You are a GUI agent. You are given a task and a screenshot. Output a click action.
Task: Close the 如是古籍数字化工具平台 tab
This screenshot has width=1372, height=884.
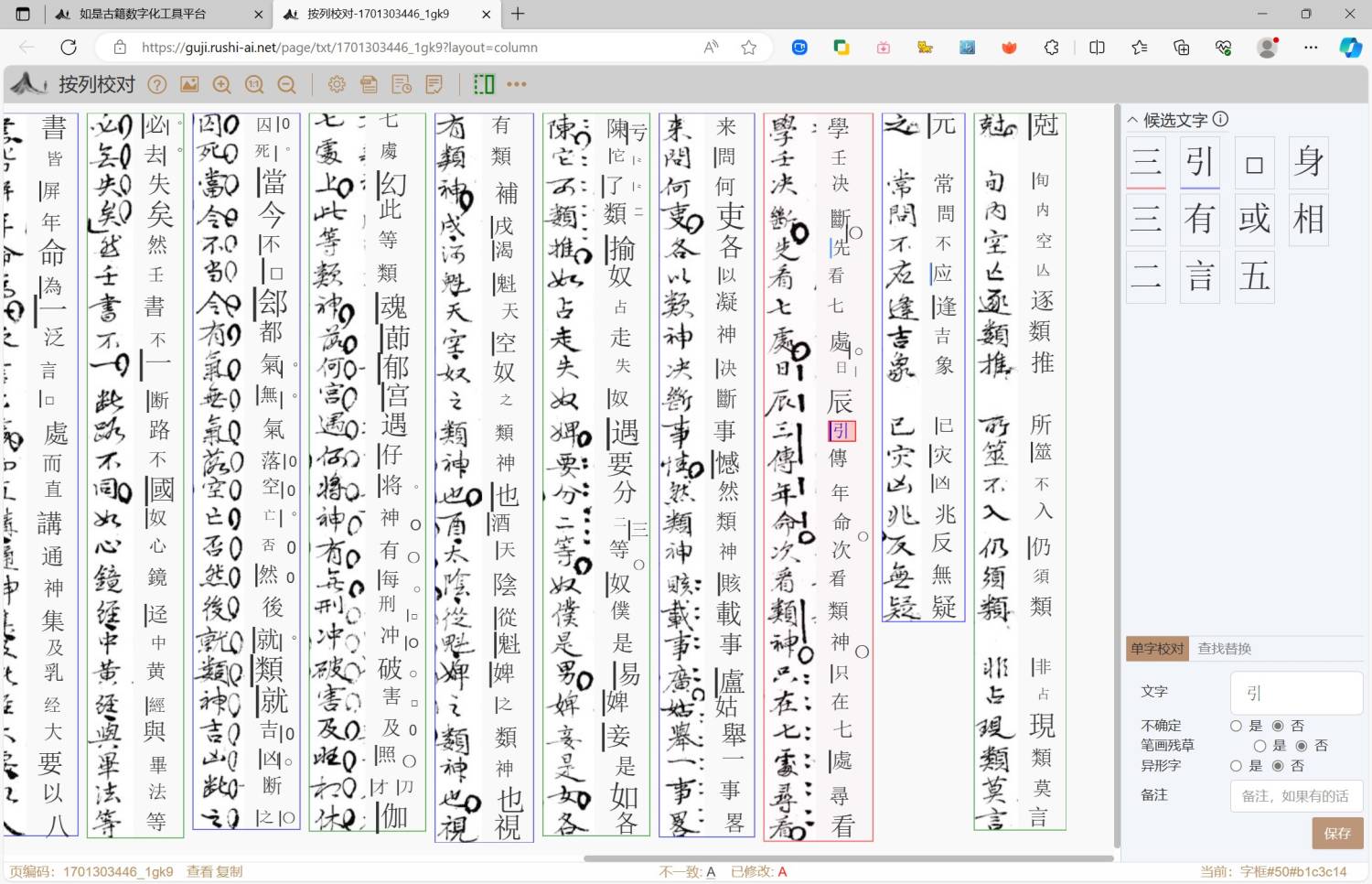259,14
